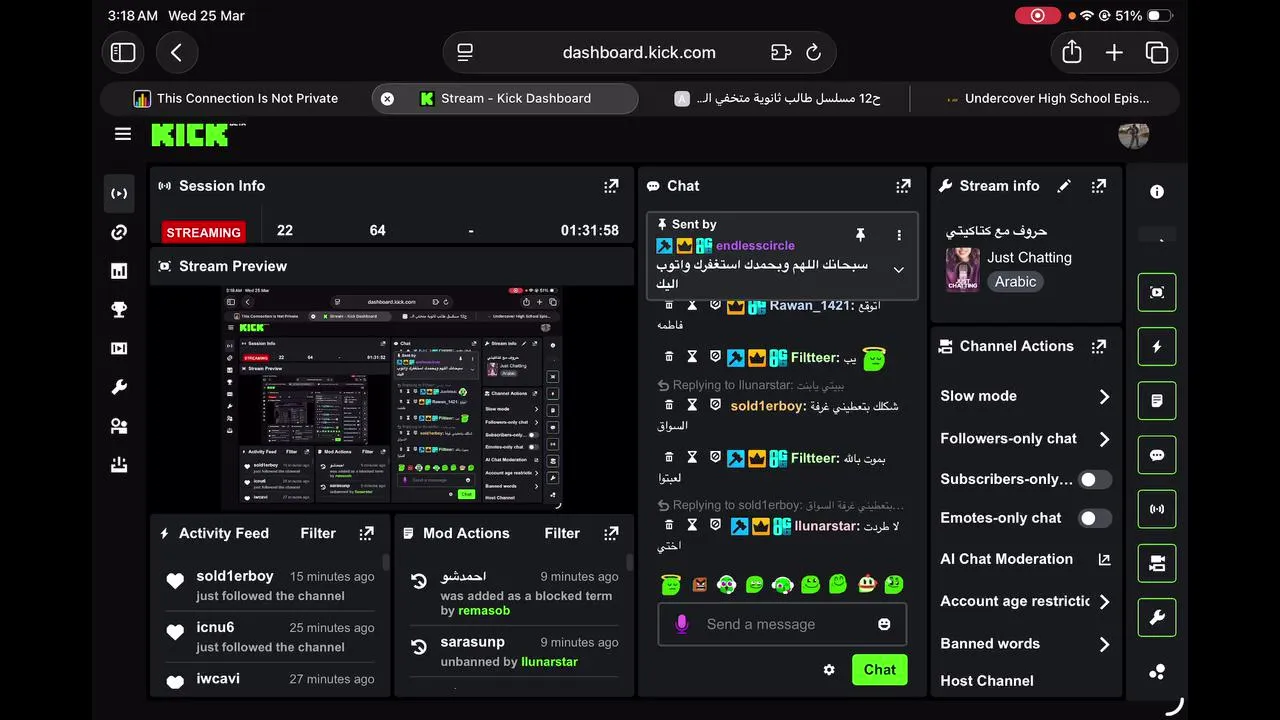
Task: Toggle the wrench widget in right bar
Action: 1157,618
